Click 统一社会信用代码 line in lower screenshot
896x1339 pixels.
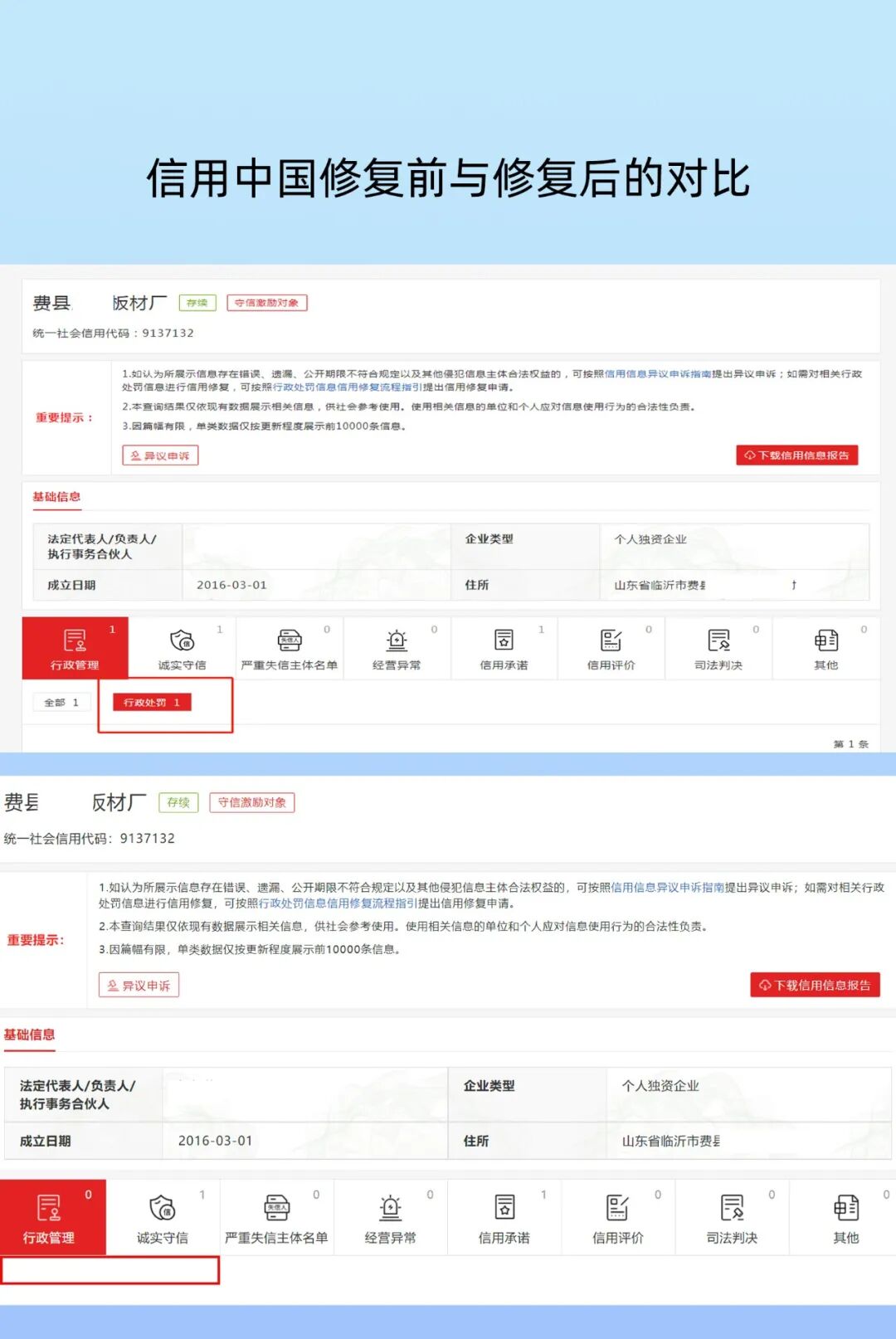(x=90, y=839)
